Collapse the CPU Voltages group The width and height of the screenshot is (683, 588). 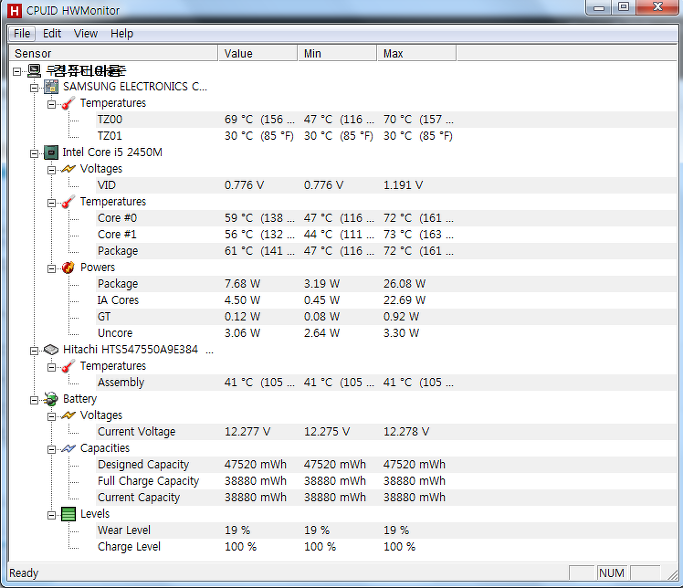51,170
